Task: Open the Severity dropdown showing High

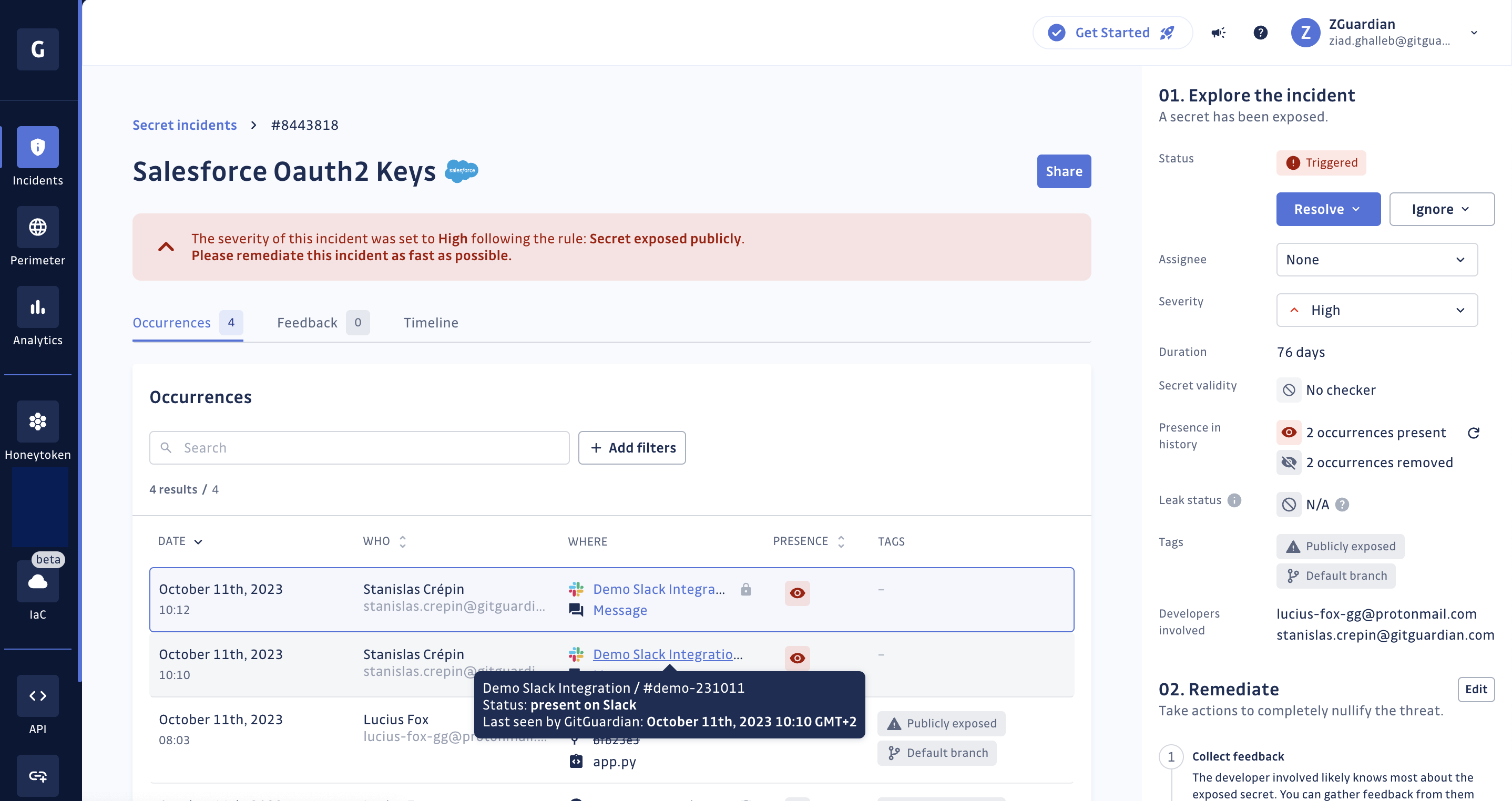Action: click(1377, 310)
